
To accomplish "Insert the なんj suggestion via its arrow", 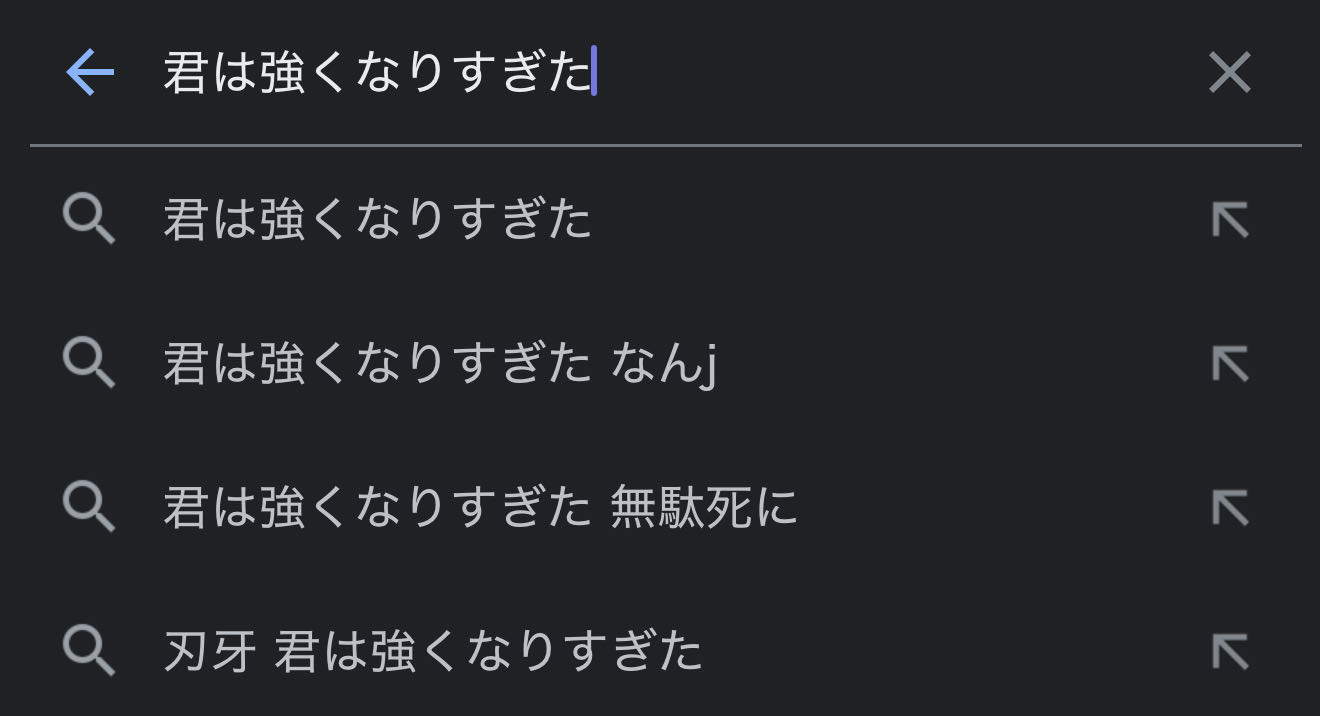I will tap(1230, 364).
